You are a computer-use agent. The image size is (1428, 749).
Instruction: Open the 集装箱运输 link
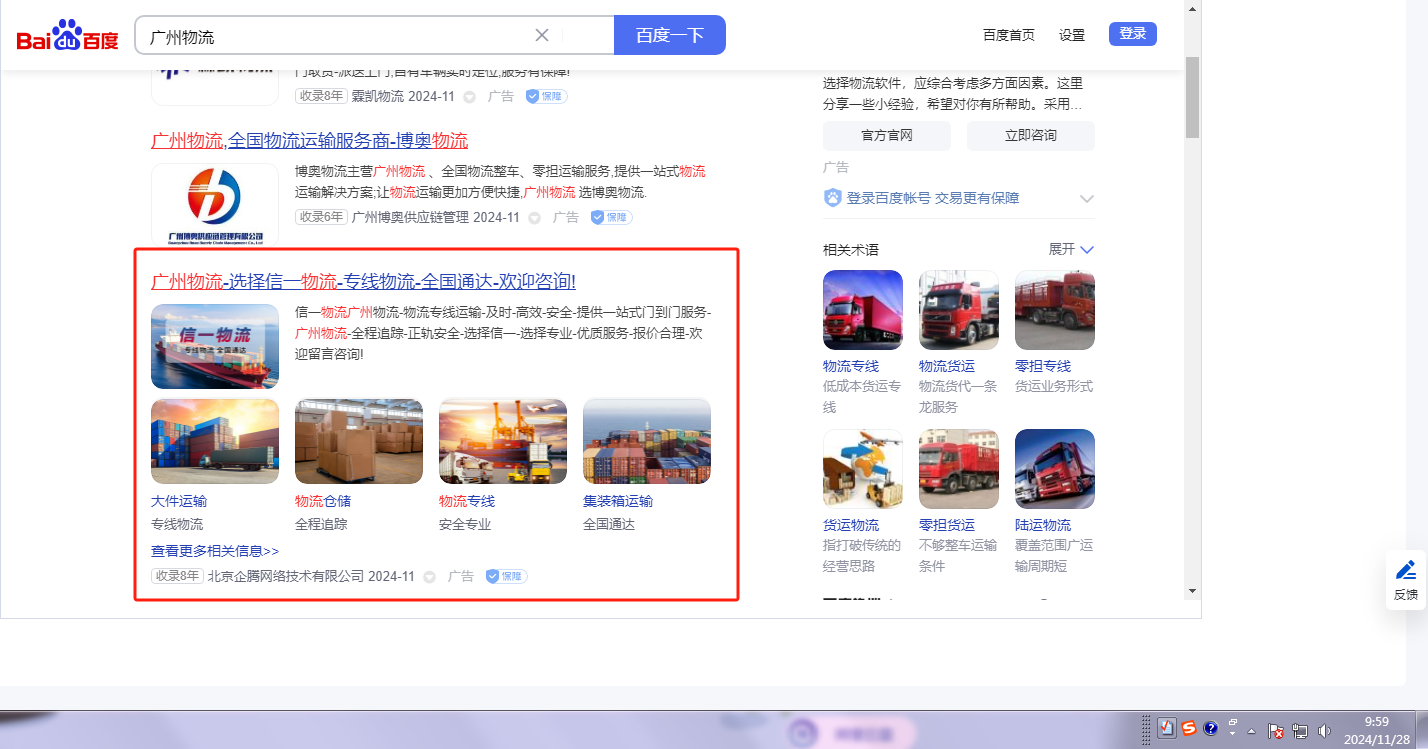coord(618,501)
